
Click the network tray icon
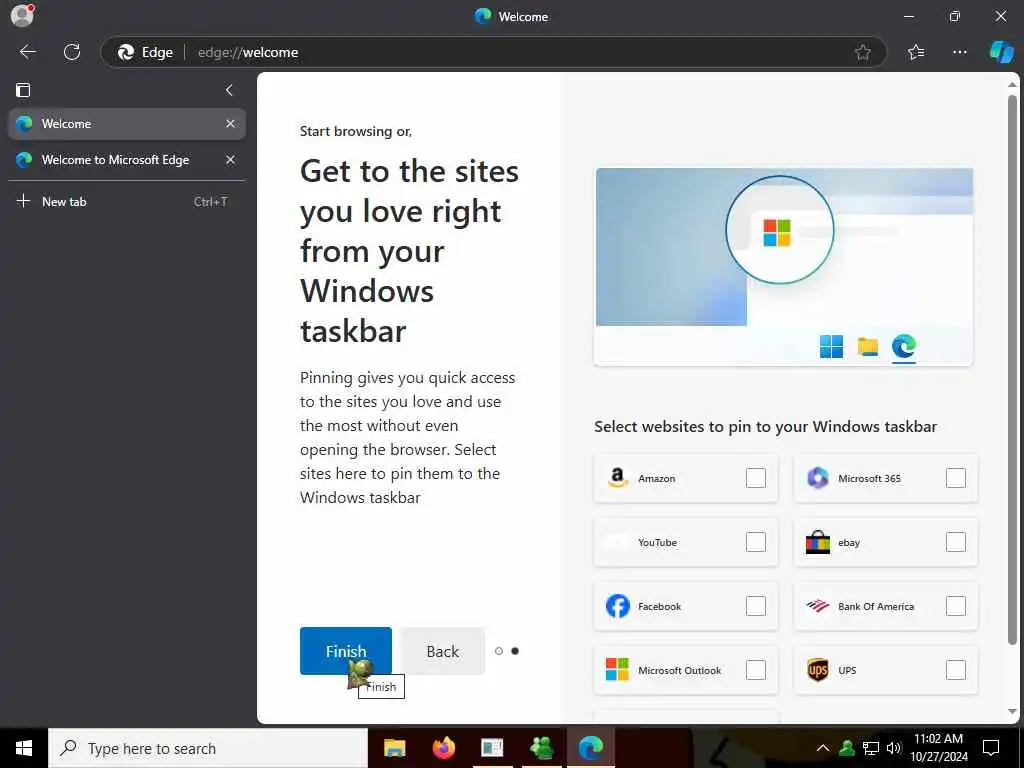click(x=871, y=748)
